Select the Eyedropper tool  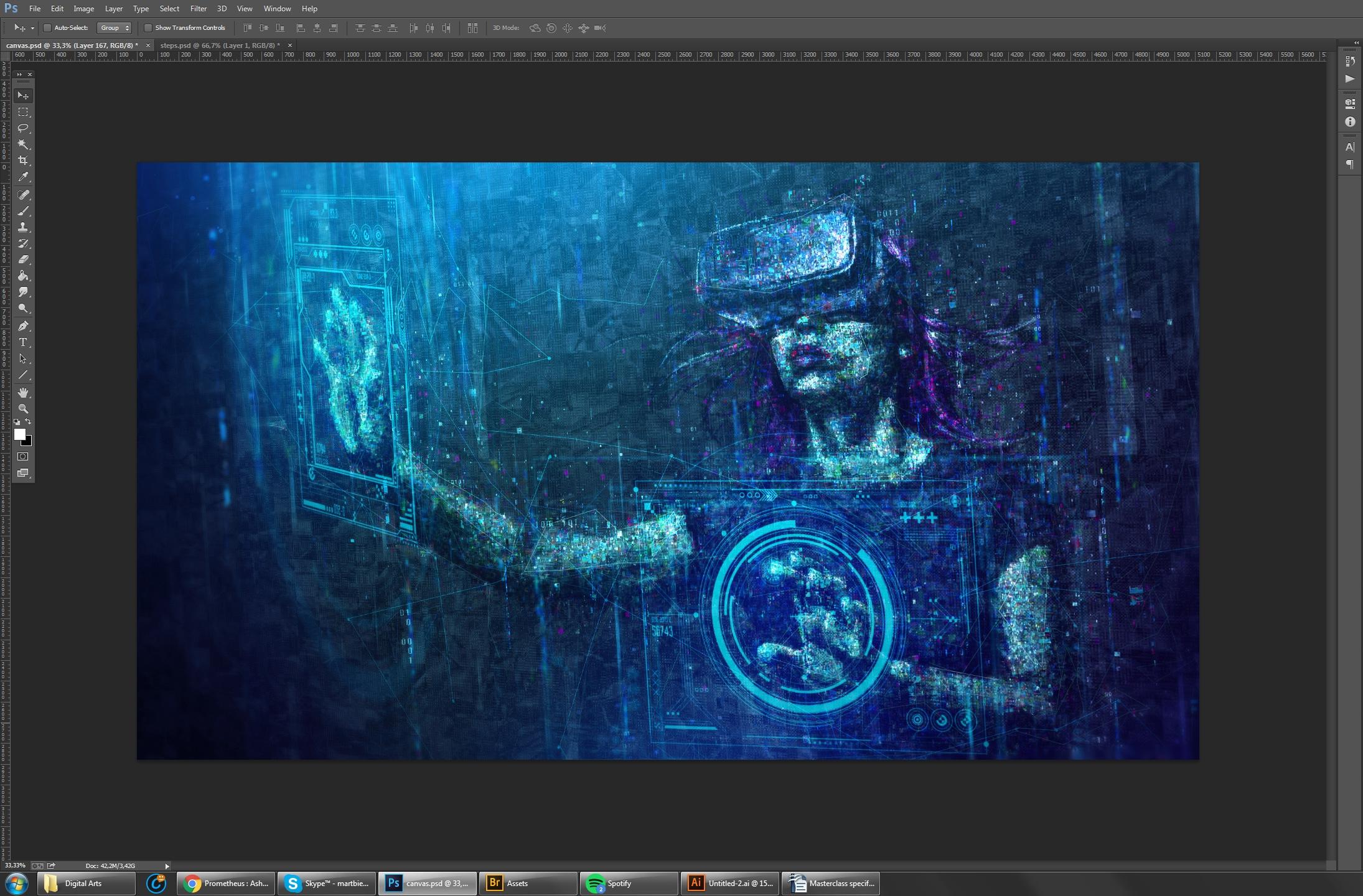(x=23, y=177)
